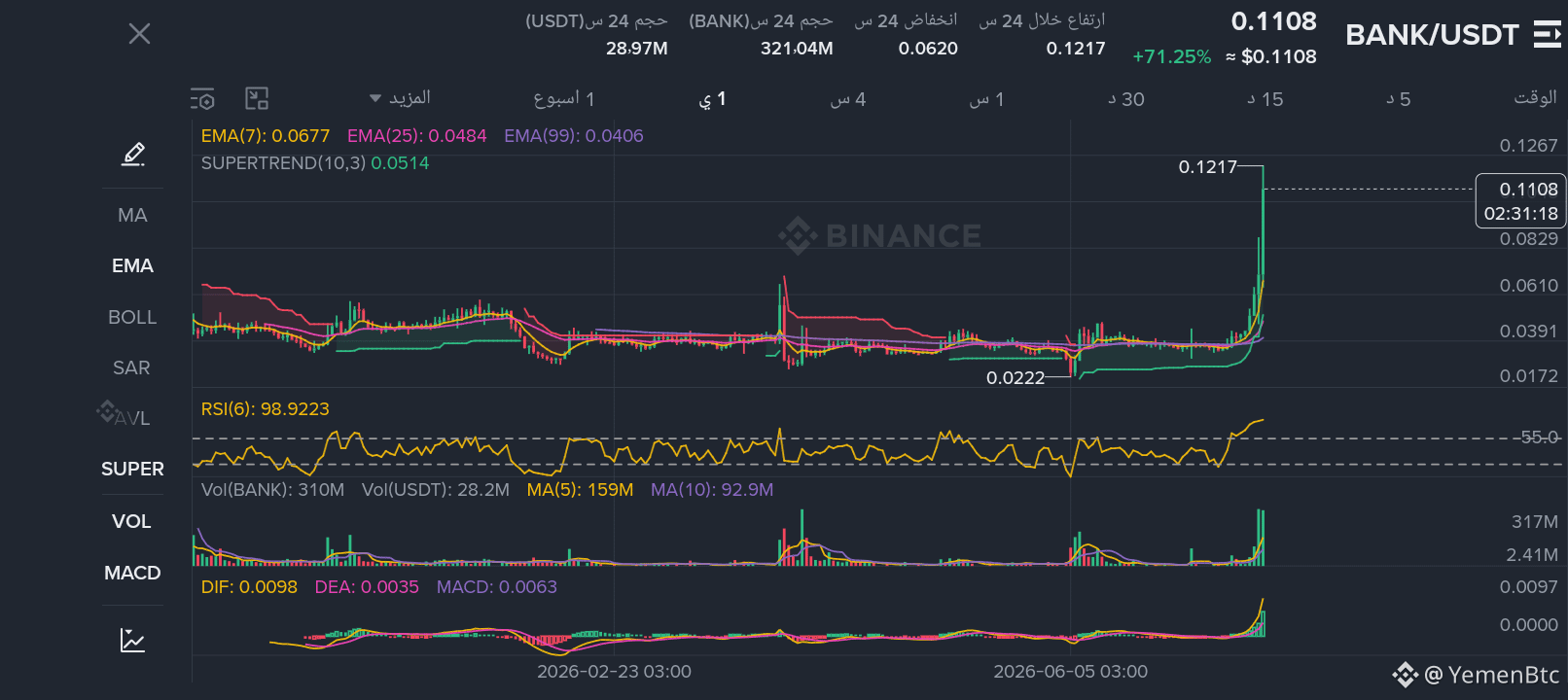Enable the AVL indicator
This screenshot has width=1568, height=700.
[x=132, y=418]
